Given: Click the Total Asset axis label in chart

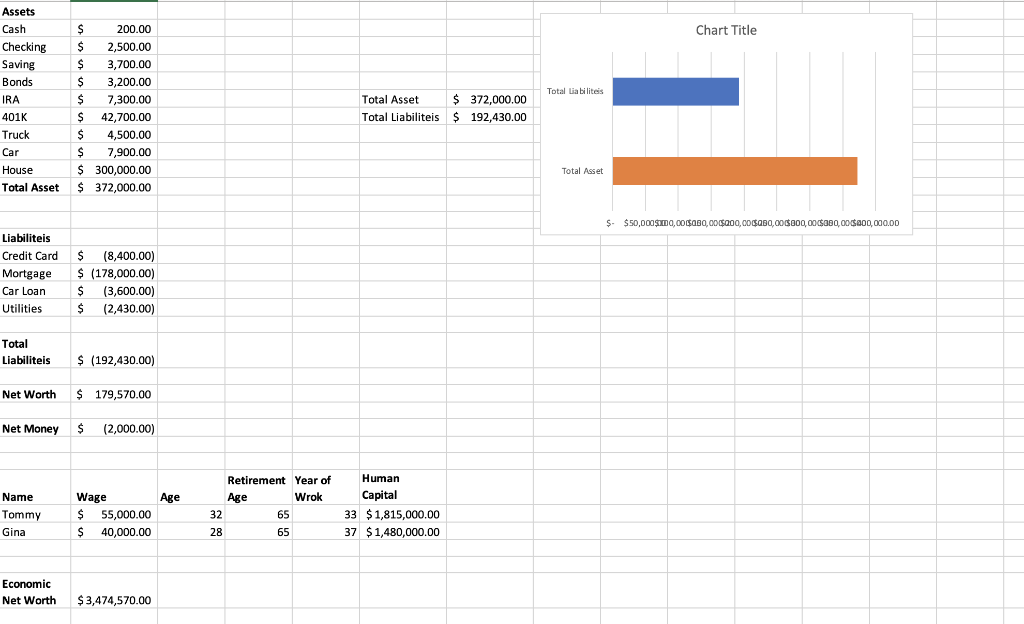Looking at the screenshot, I should click(x=582, y=171).
